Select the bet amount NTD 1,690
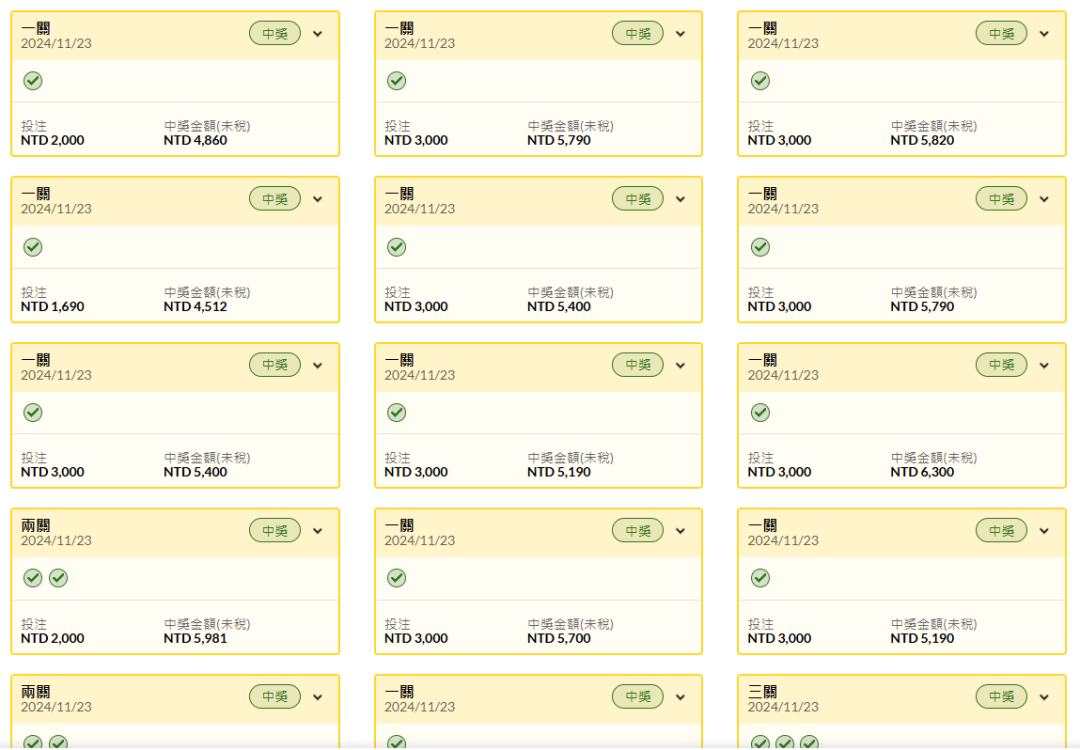Viewport: 1080px width, 750px height. pyautogui.click(x=52, y=306)
